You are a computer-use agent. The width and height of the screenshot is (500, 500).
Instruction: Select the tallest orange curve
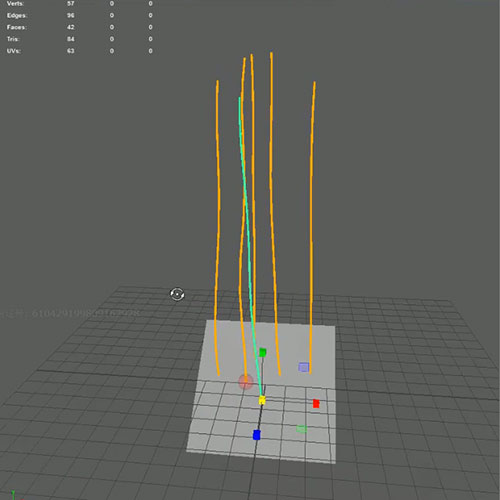click(x=274, y=213)
